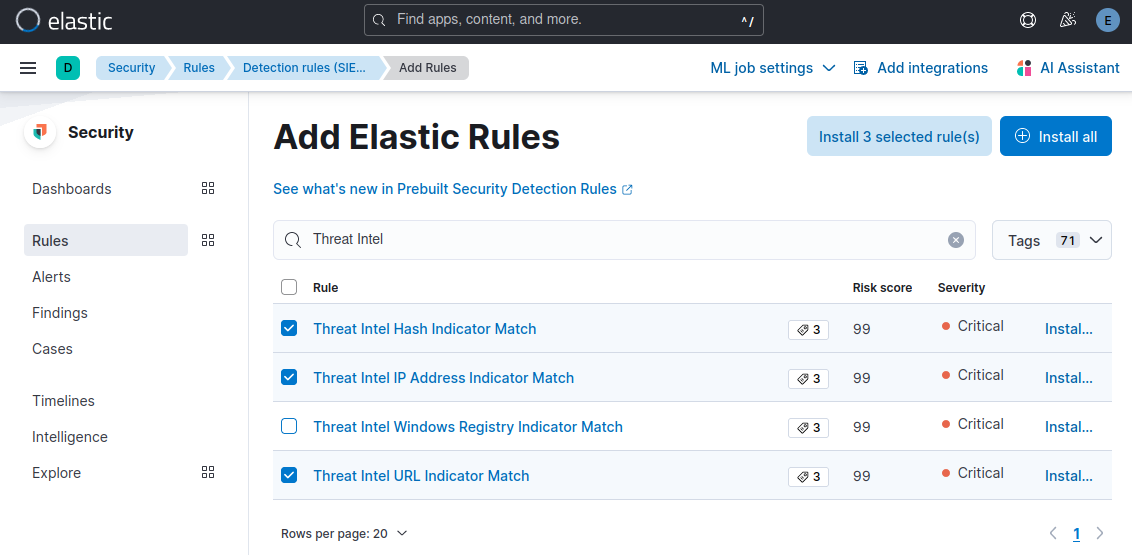Click the Install all button
The image size is (1132, 555).
pos(1055,136)
